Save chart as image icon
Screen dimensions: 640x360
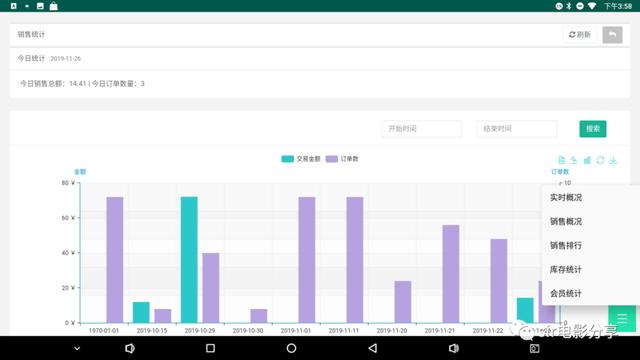pyautogui.click(x=613, y=160)
